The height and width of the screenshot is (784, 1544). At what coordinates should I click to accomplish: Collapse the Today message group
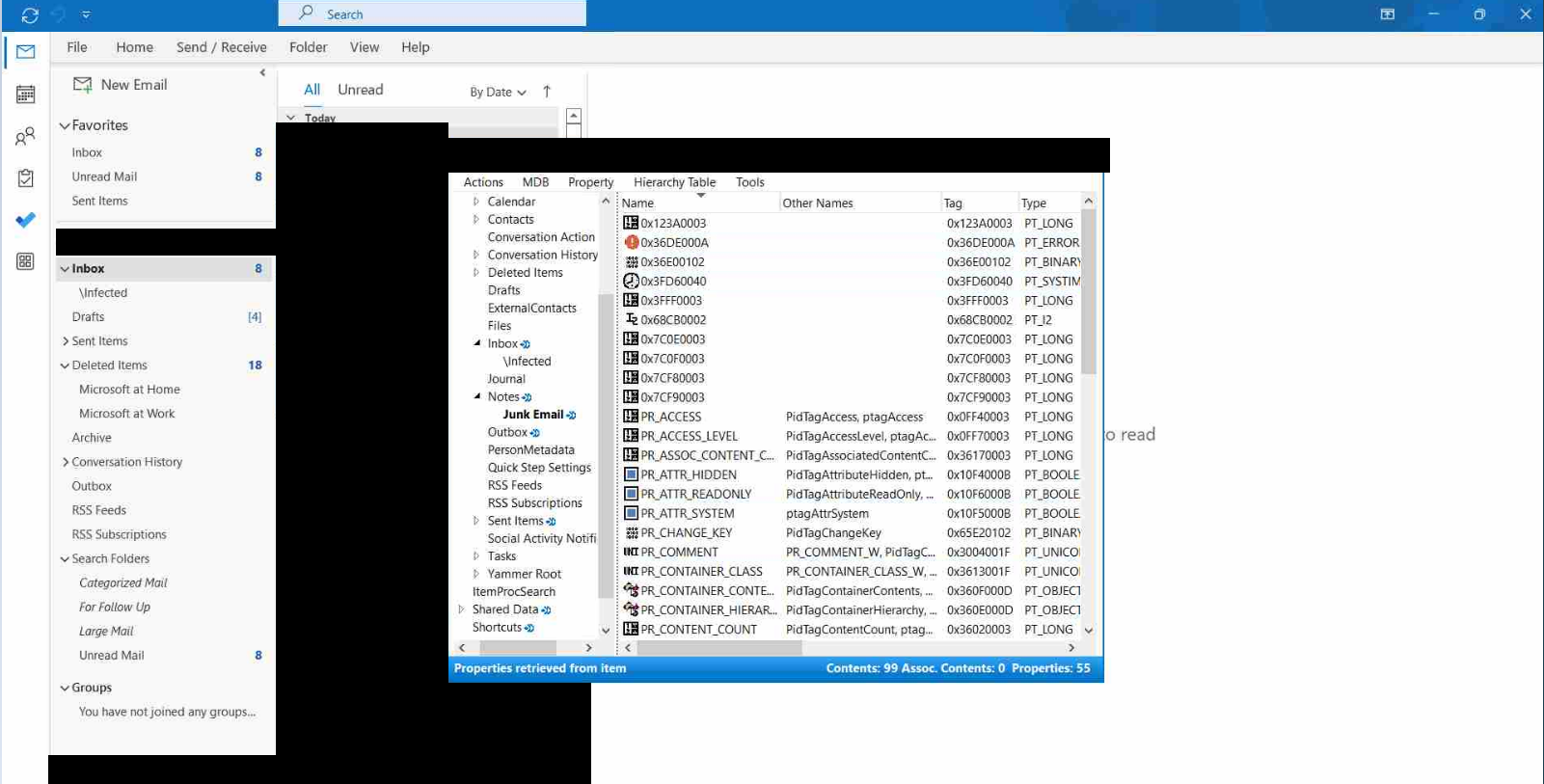coord(290,118)
